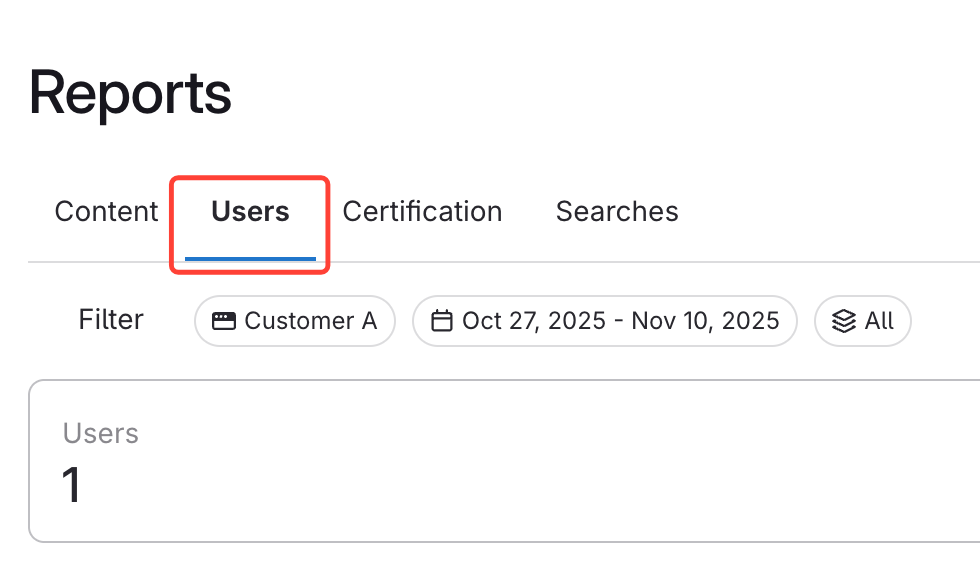Click the Users label inside the summary card
Viewport: 980px width, 574px height.
click(101, 433)
